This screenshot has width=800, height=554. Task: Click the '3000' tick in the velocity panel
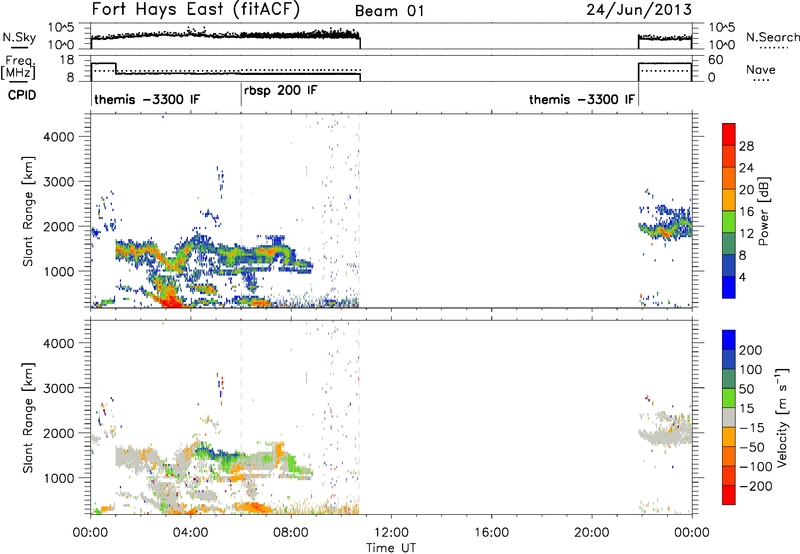[x=58, y=388]
